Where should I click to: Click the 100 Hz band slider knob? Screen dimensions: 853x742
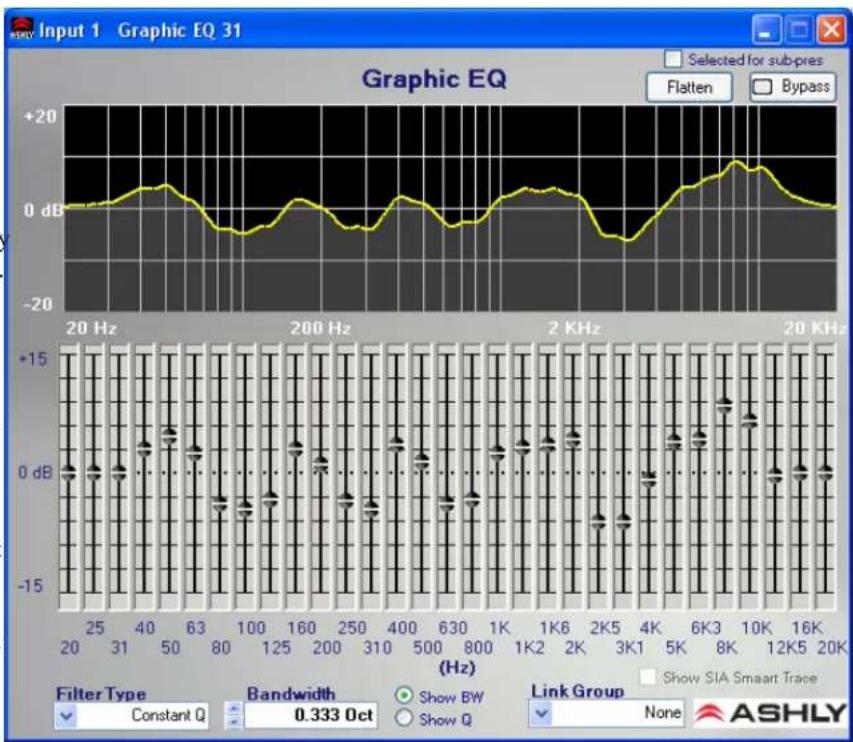click(x=245, y=509)
